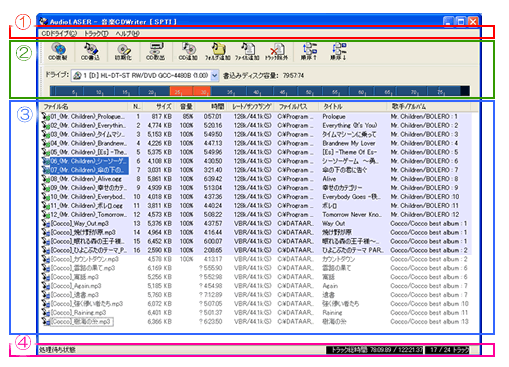Click the '17 / 24 トラック' status bar counter
The height and width of the screenshot is (367, 509).
[x=447, y=350]
